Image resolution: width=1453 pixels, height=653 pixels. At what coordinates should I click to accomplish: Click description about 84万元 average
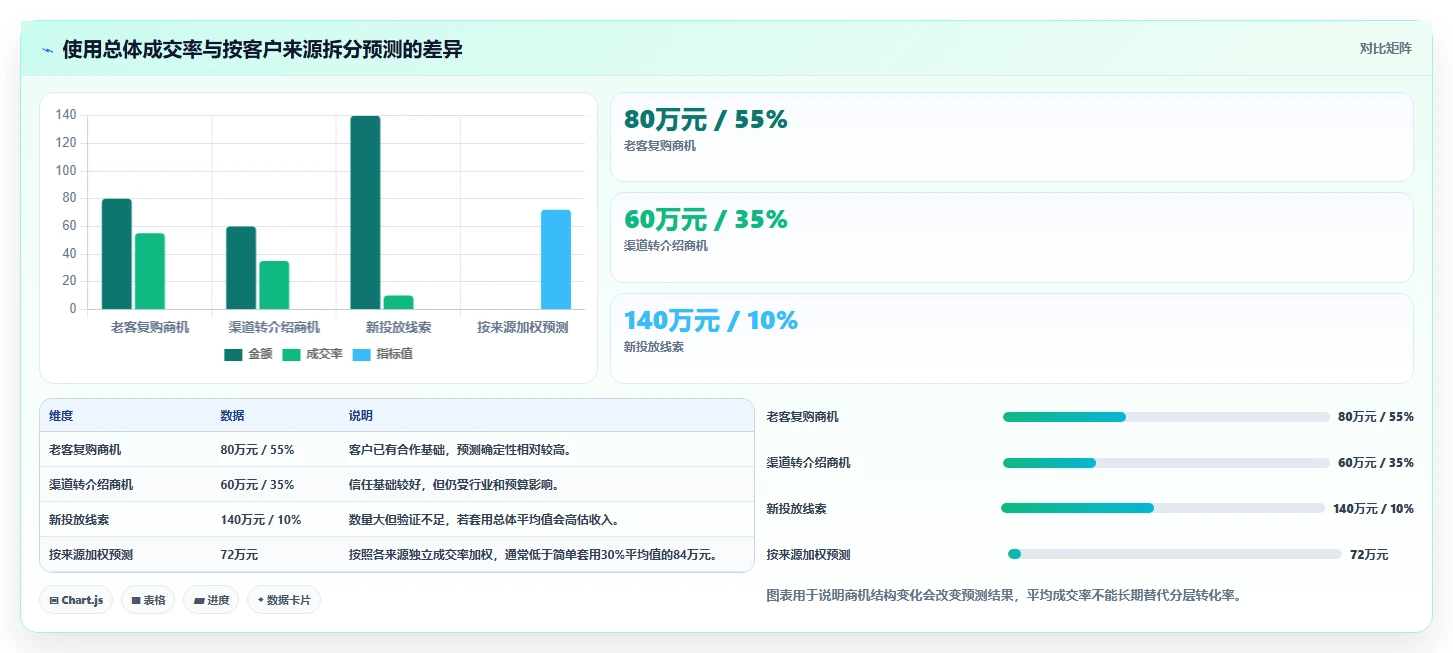click(536, 555)
